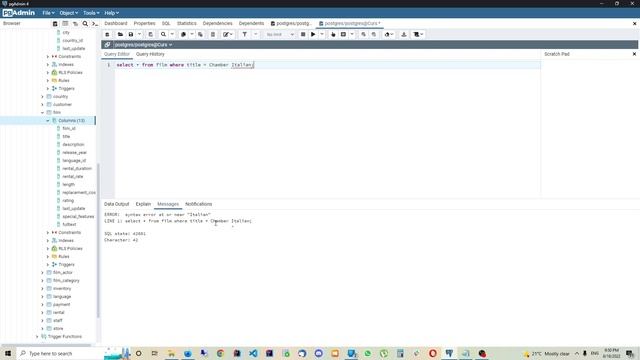The image size is (640, 360).
Task: Switch to the Dependents tab
Action: click(x=251, y=24)
